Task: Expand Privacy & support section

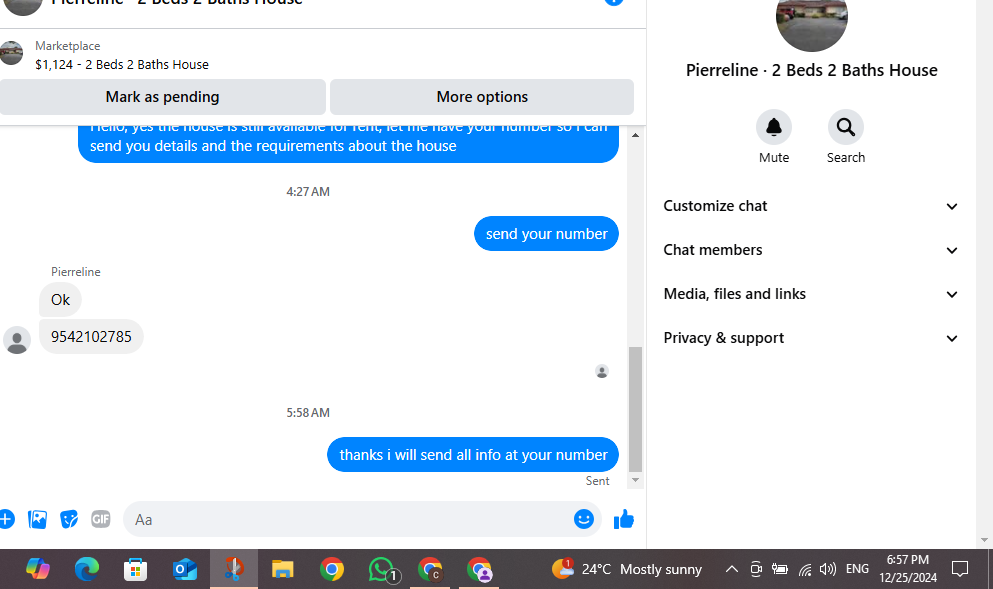Action: (810, 338)
